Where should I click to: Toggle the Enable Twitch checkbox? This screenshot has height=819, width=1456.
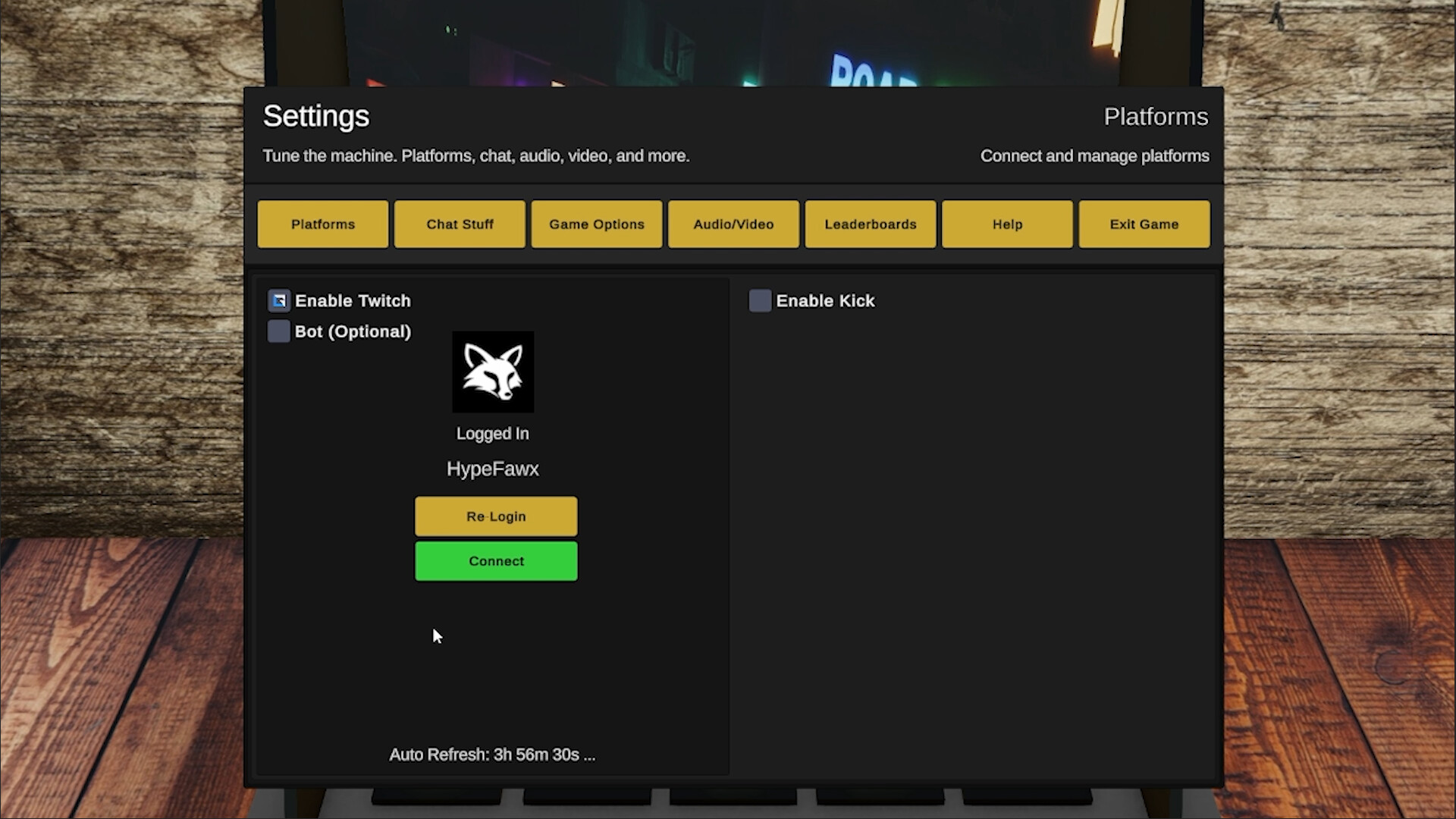[x=279, y=301]
